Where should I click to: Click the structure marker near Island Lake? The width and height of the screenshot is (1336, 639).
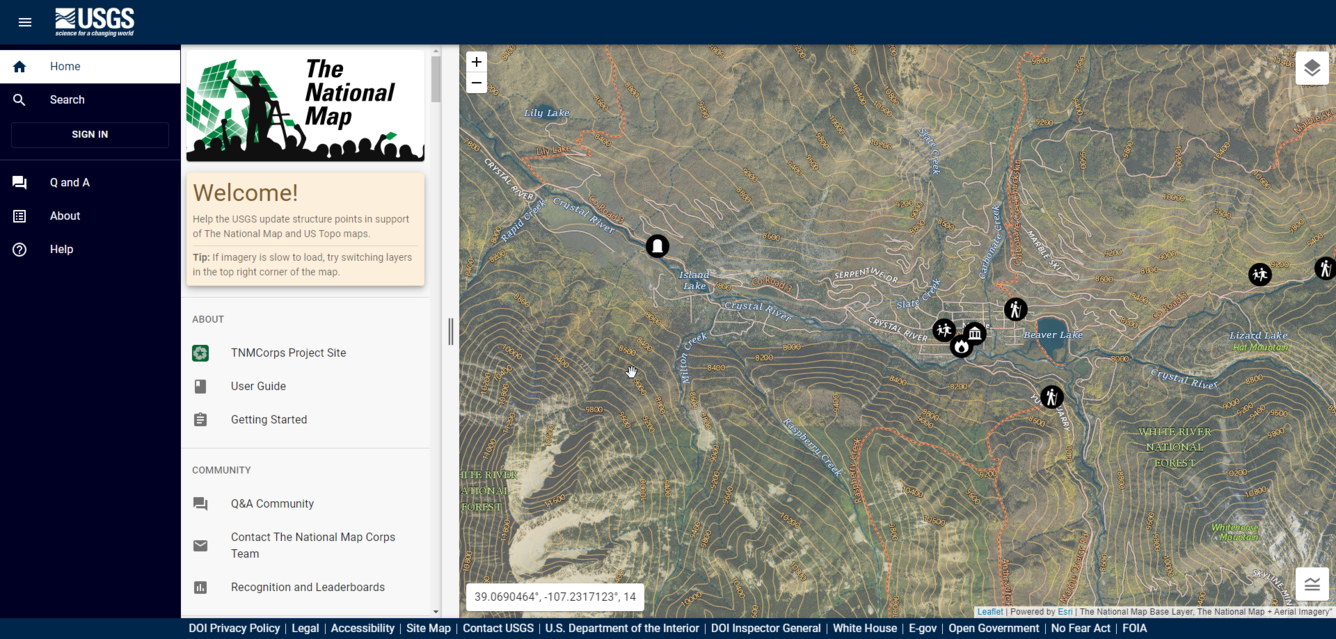(657, 245)
